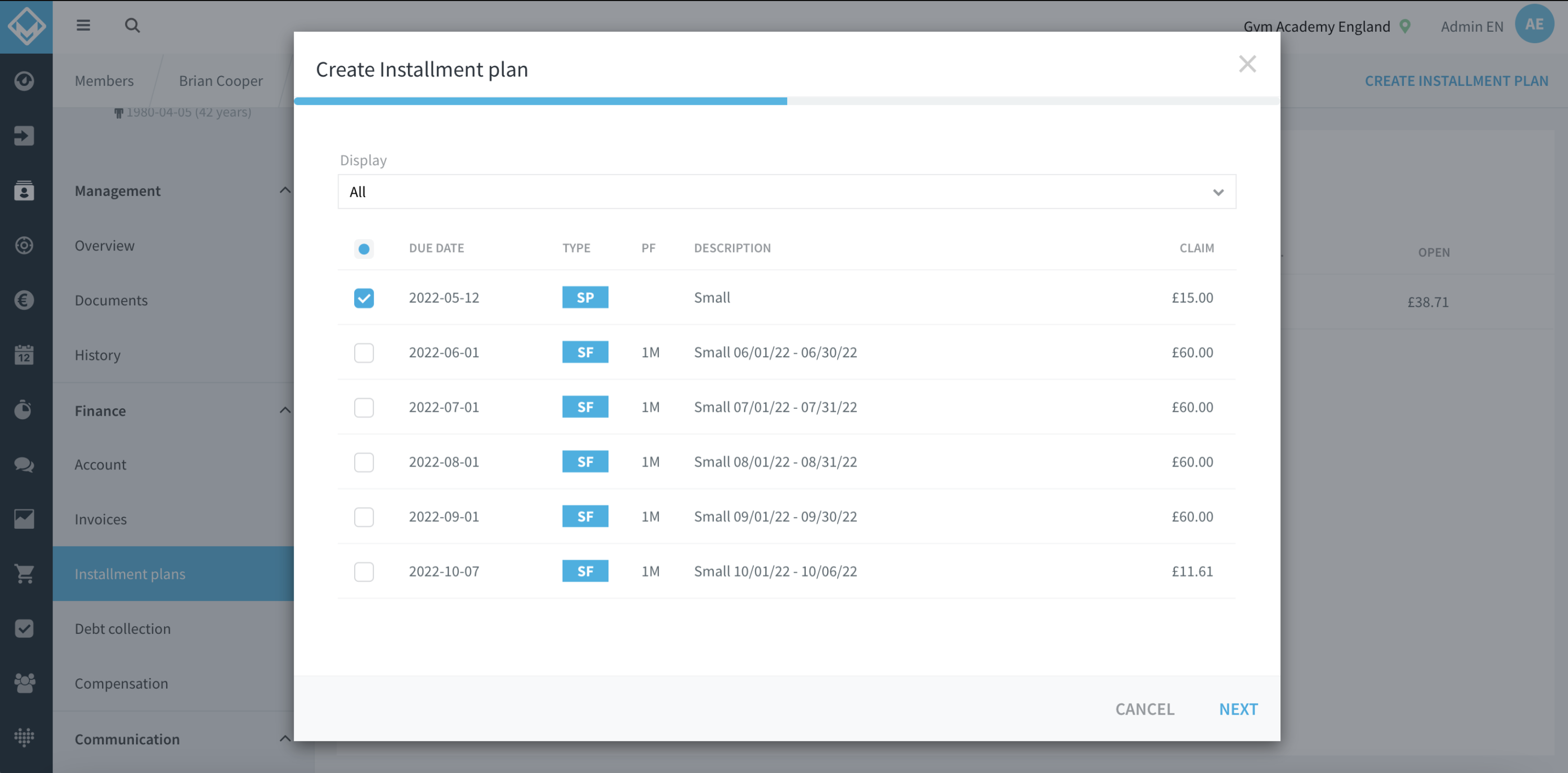Click the £38.71 open amount behind dialog
This screenshot has width=1568, height=773.
(1427, 302)
